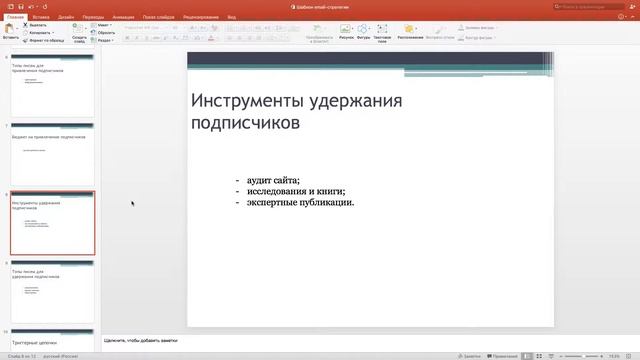Image resolution: width=640 pixels, height=360 pixels.
Task: Insert a Text Box (Текстовое поле)
Action: (382, 33)
